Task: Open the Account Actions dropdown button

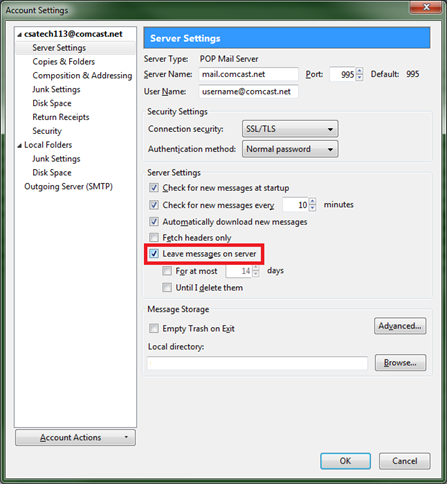Action: [75, 437]
